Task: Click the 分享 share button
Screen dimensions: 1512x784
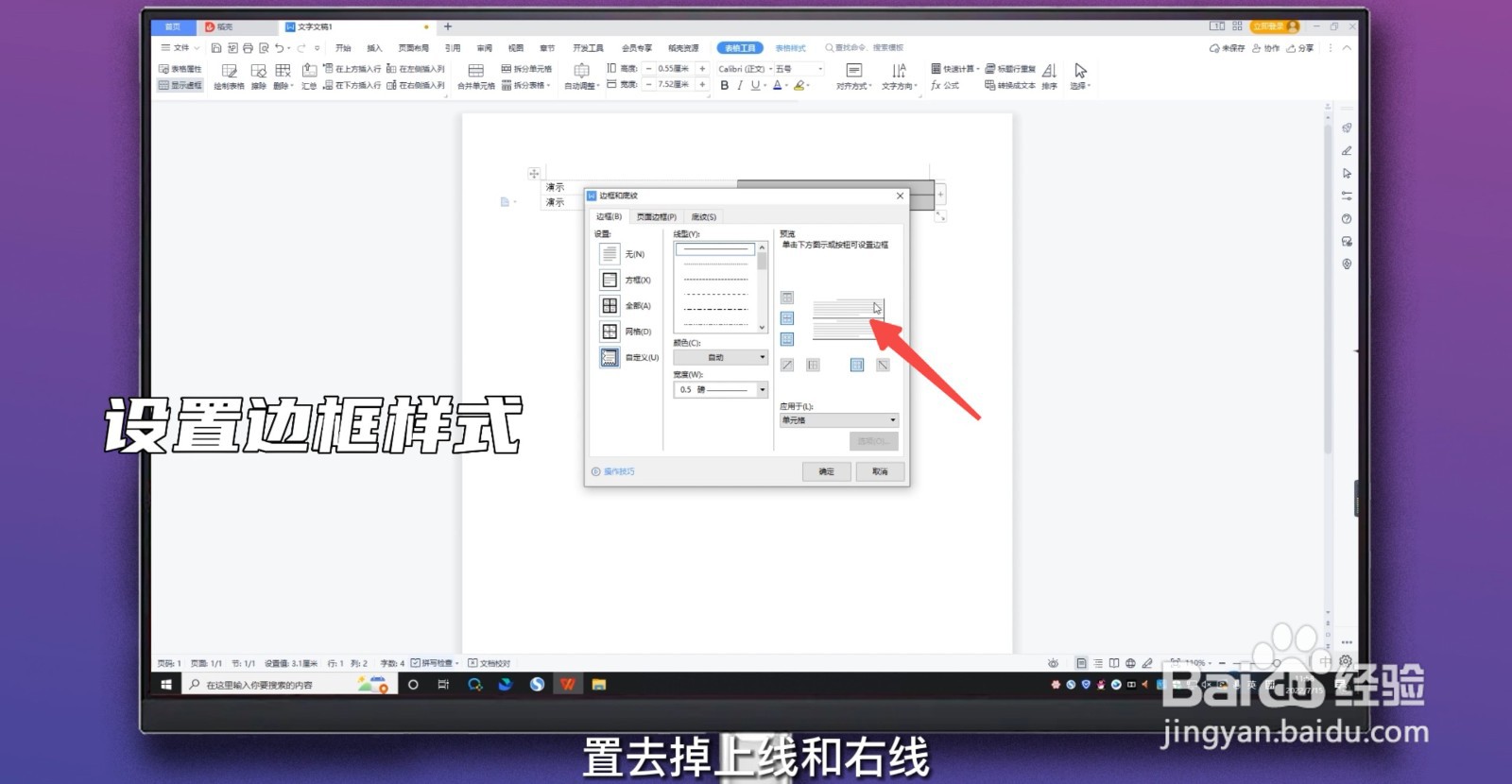Action: (1300, 48)
